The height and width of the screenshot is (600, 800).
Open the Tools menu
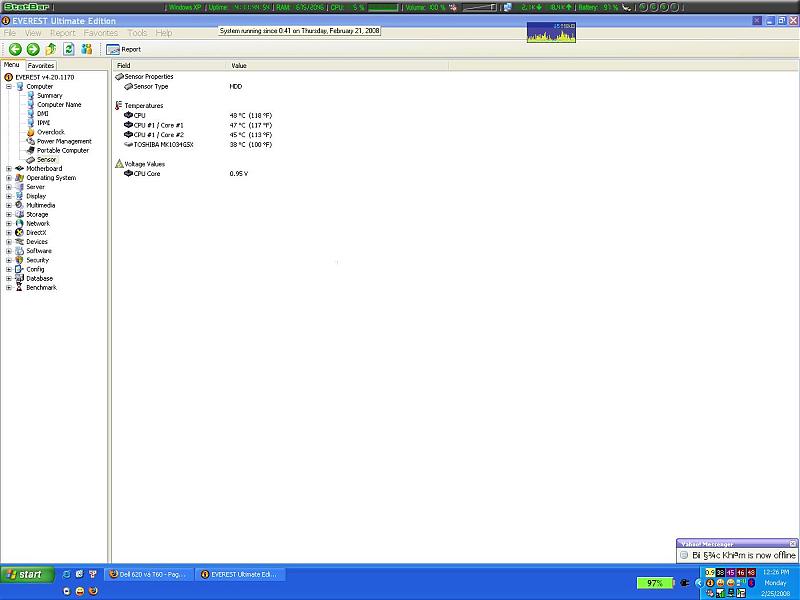(x=137, y=33)
